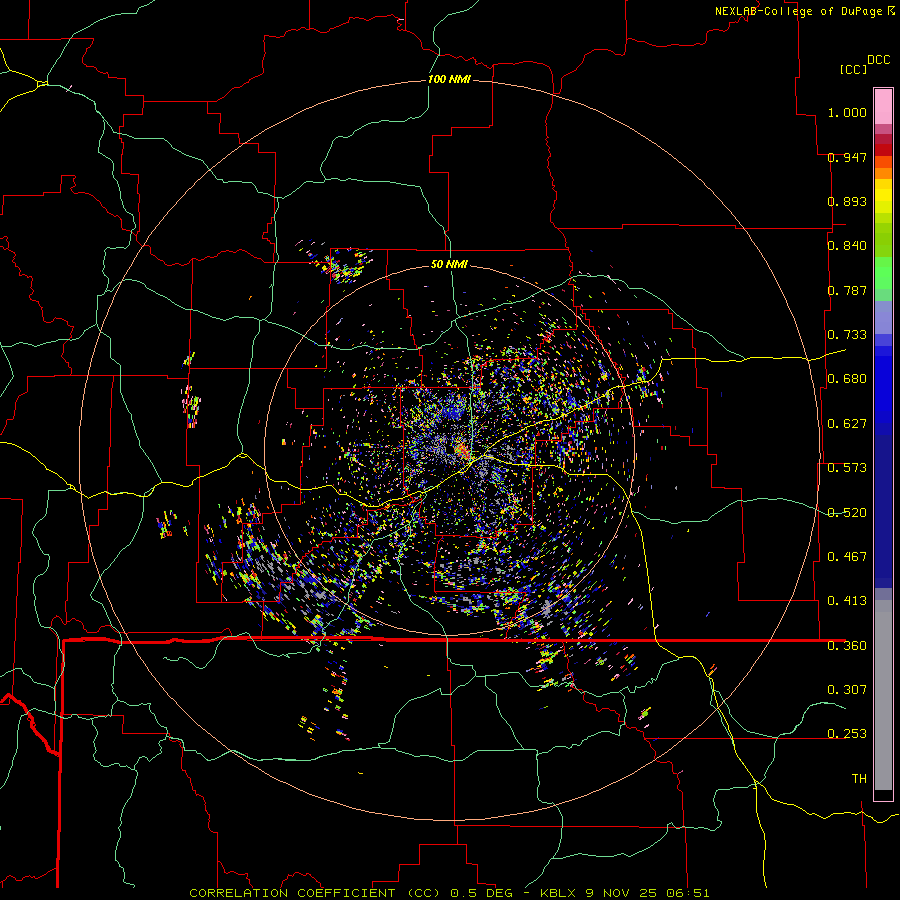900x900 pixels.
Task: Click the 1.000 scale value
Action: tap(847, 112)
